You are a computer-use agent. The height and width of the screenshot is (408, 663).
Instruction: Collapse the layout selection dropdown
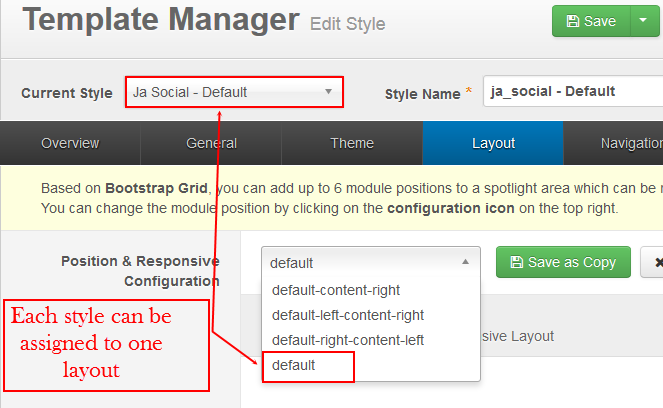pyautogui.click(x=371, y=263)
